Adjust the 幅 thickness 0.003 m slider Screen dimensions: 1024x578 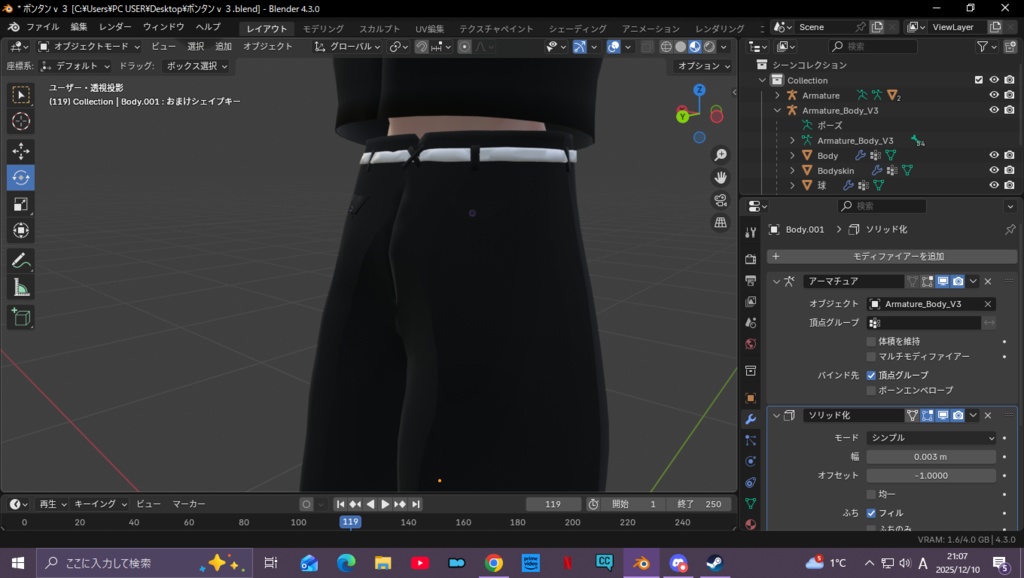[931, 457]
